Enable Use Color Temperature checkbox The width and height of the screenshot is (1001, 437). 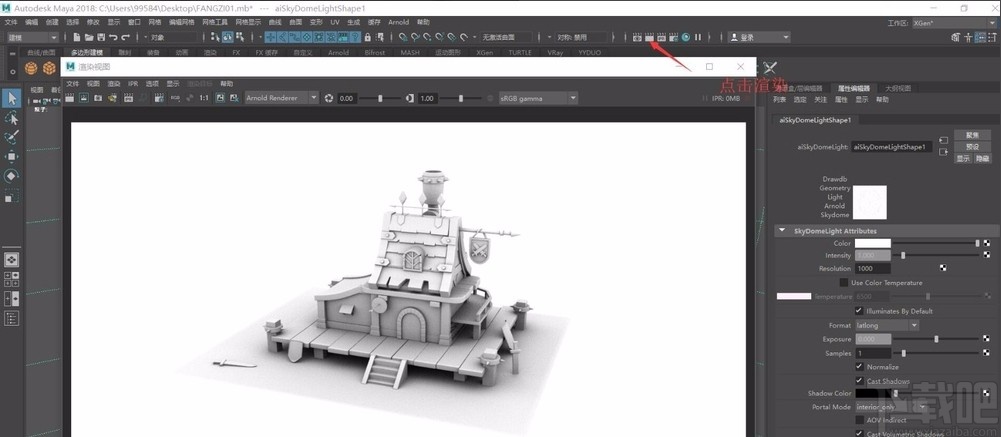844,283
